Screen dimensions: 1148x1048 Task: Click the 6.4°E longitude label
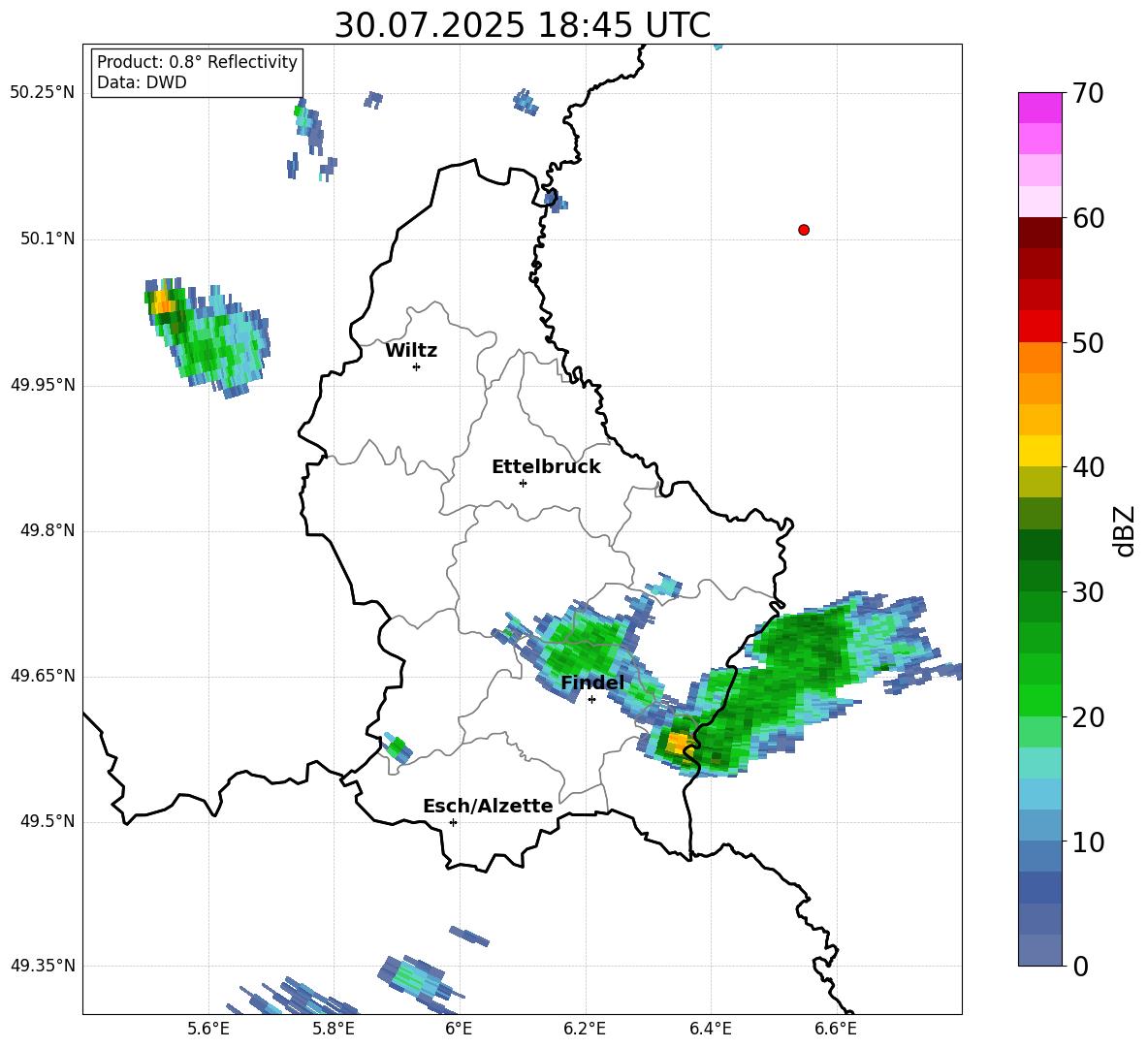pos(710,1029)
